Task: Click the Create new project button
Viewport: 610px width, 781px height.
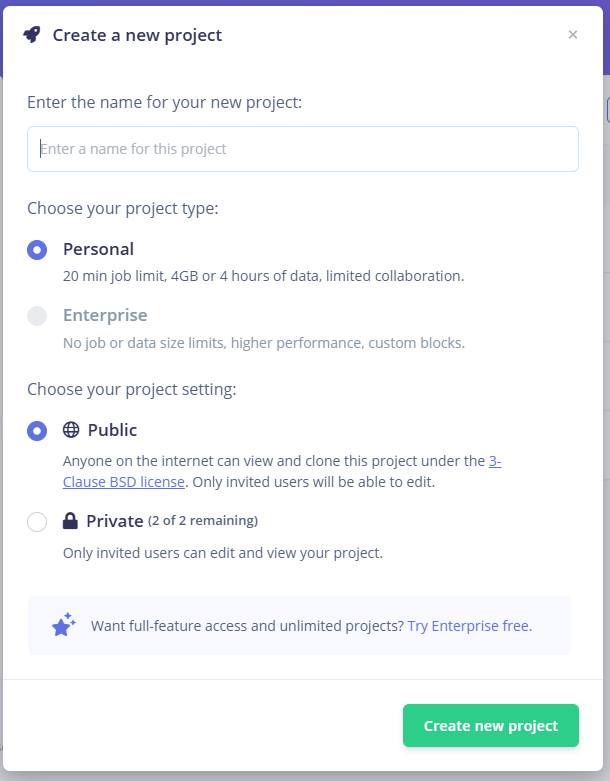Action: (x=490, y=725)
